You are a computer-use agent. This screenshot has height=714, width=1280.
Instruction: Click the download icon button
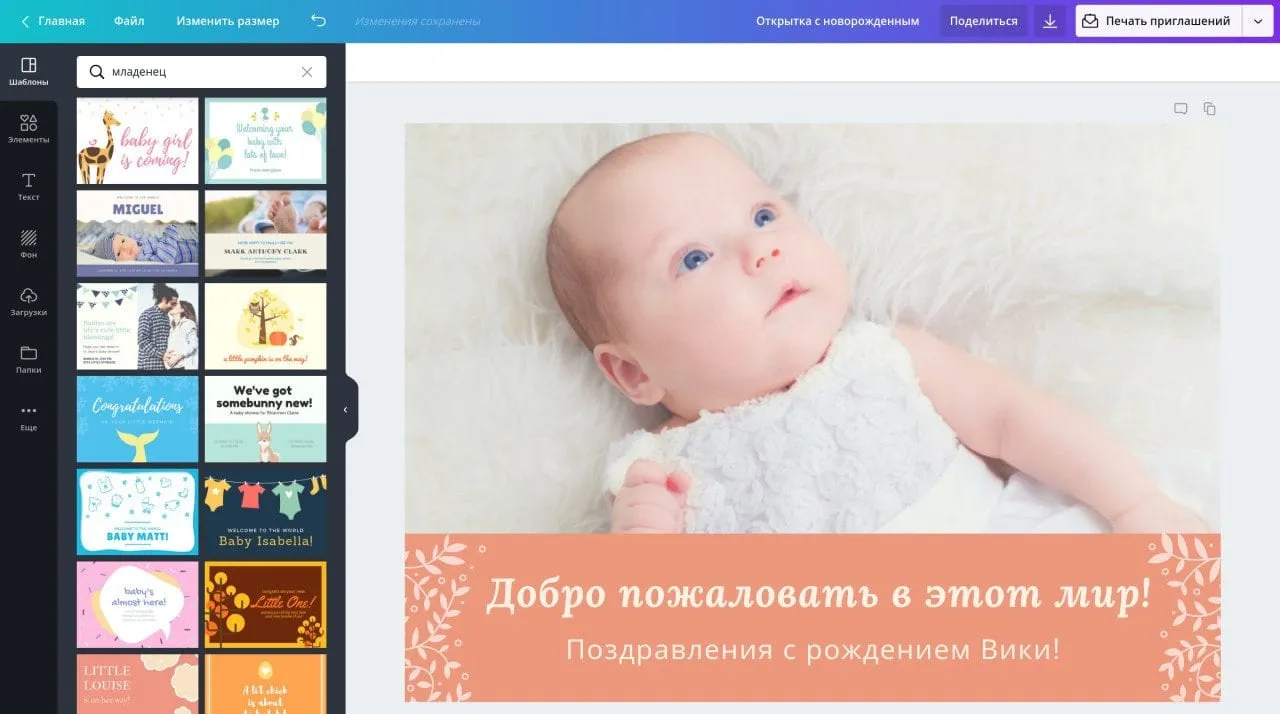tap(1050, 21)
